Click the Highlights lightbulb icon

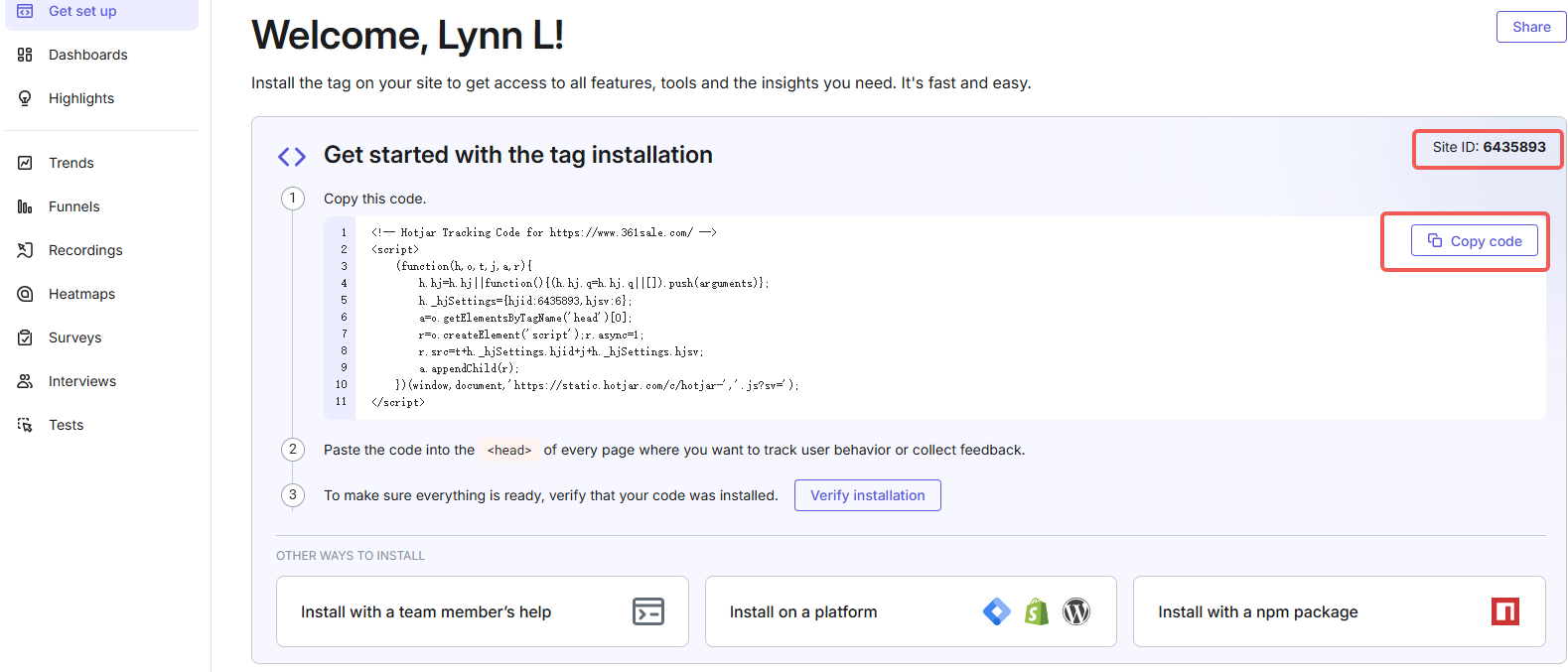[25, 98]
